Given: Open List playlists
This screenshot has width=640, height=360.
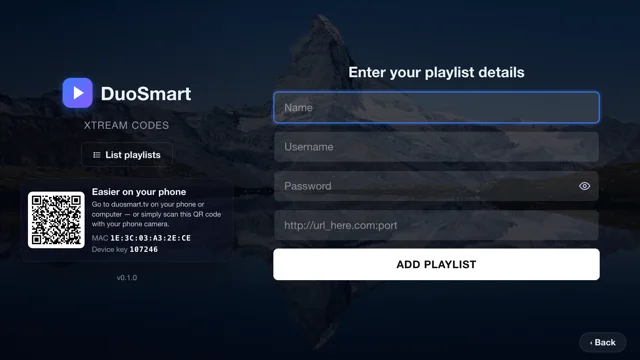Looking at the screenshot, I should [127, 155].
